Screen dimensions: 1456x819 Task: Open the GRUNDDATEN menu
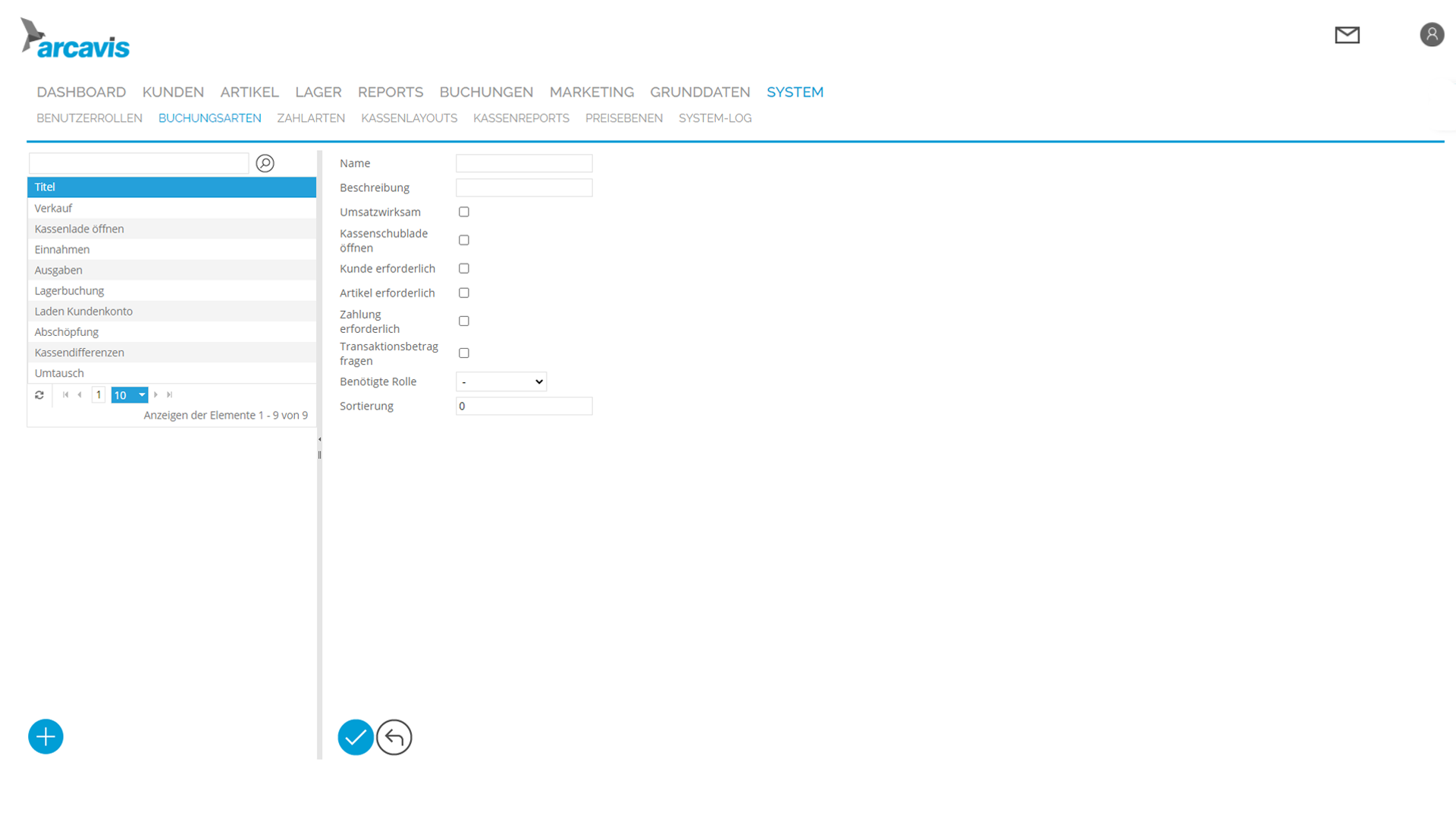pos(699,92)
